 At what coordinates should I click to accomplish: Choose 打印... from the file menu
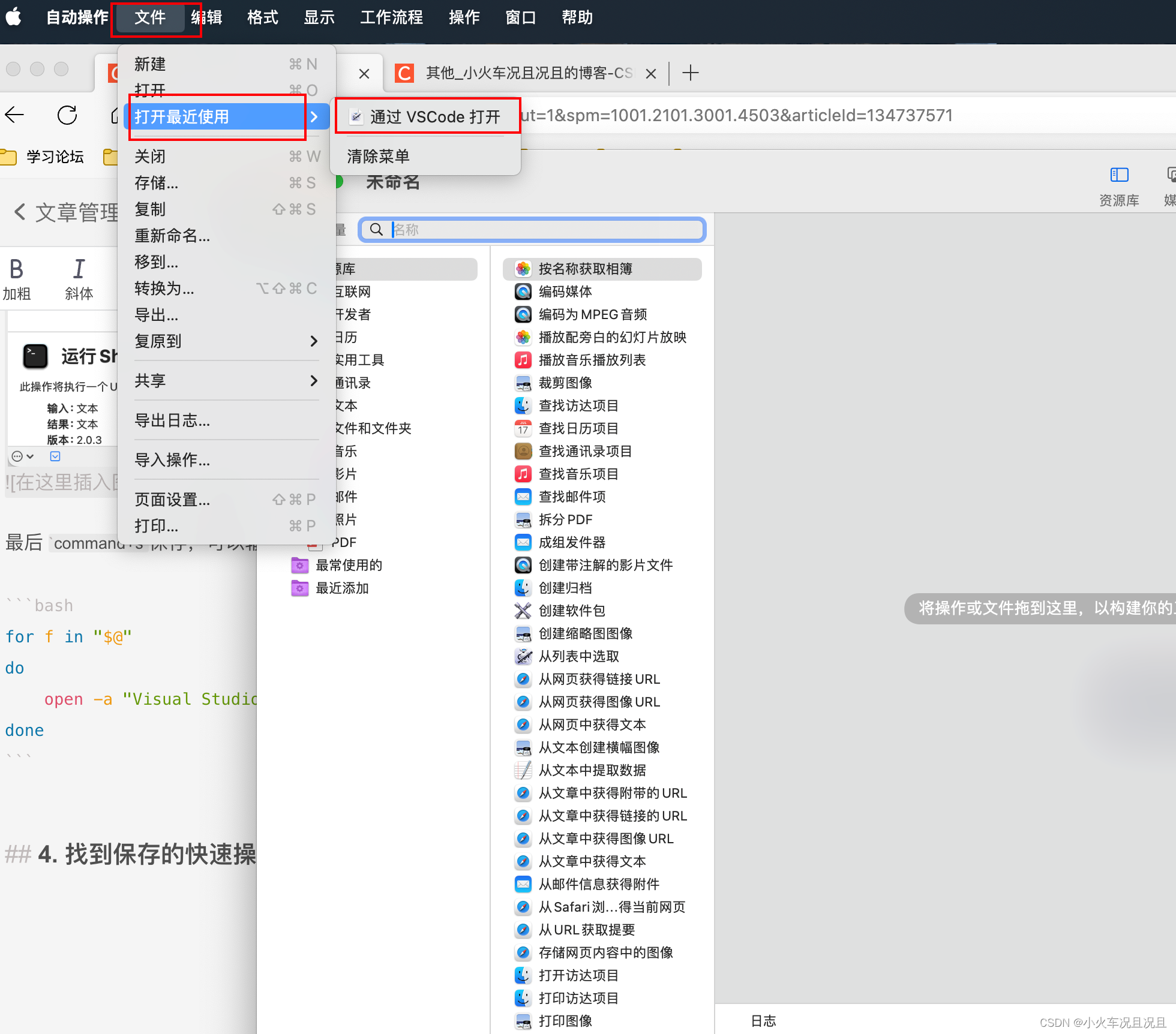227,526
